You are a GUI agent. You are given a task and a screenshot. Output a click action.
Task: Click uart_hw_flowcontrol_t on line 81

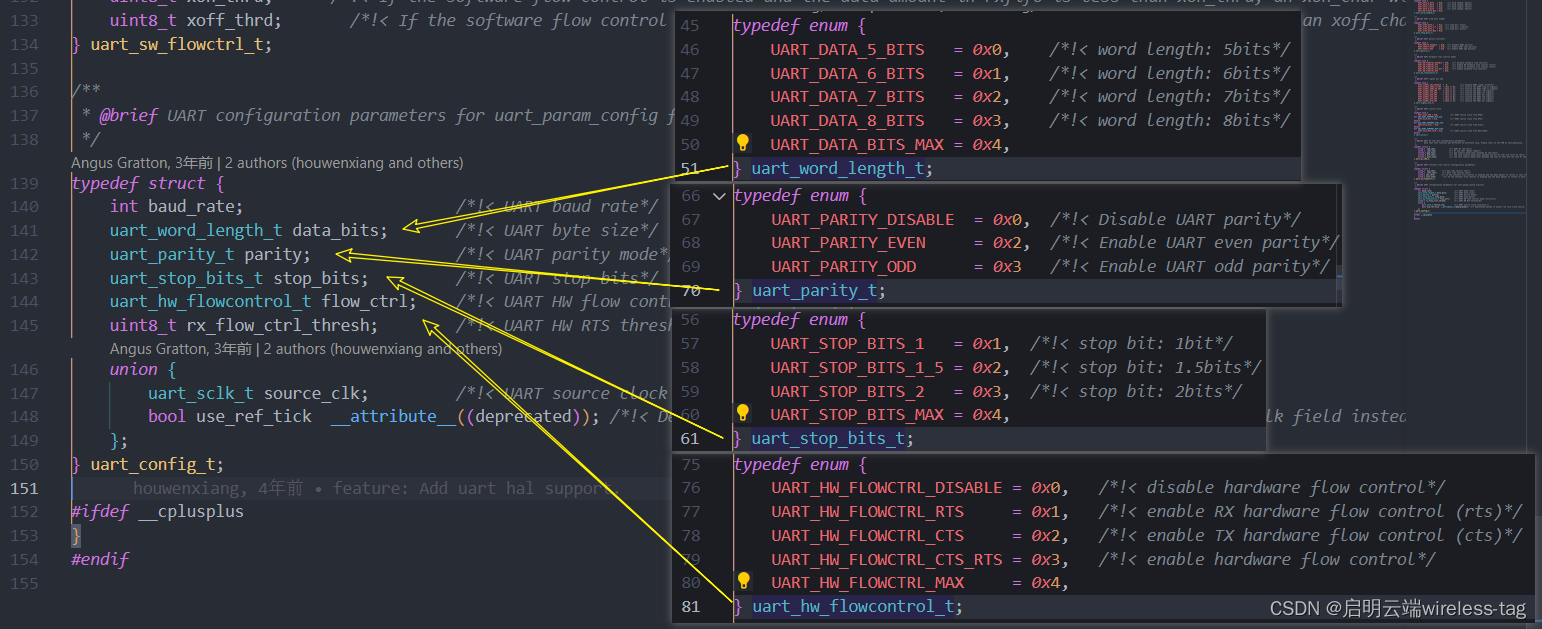point(853,606)
